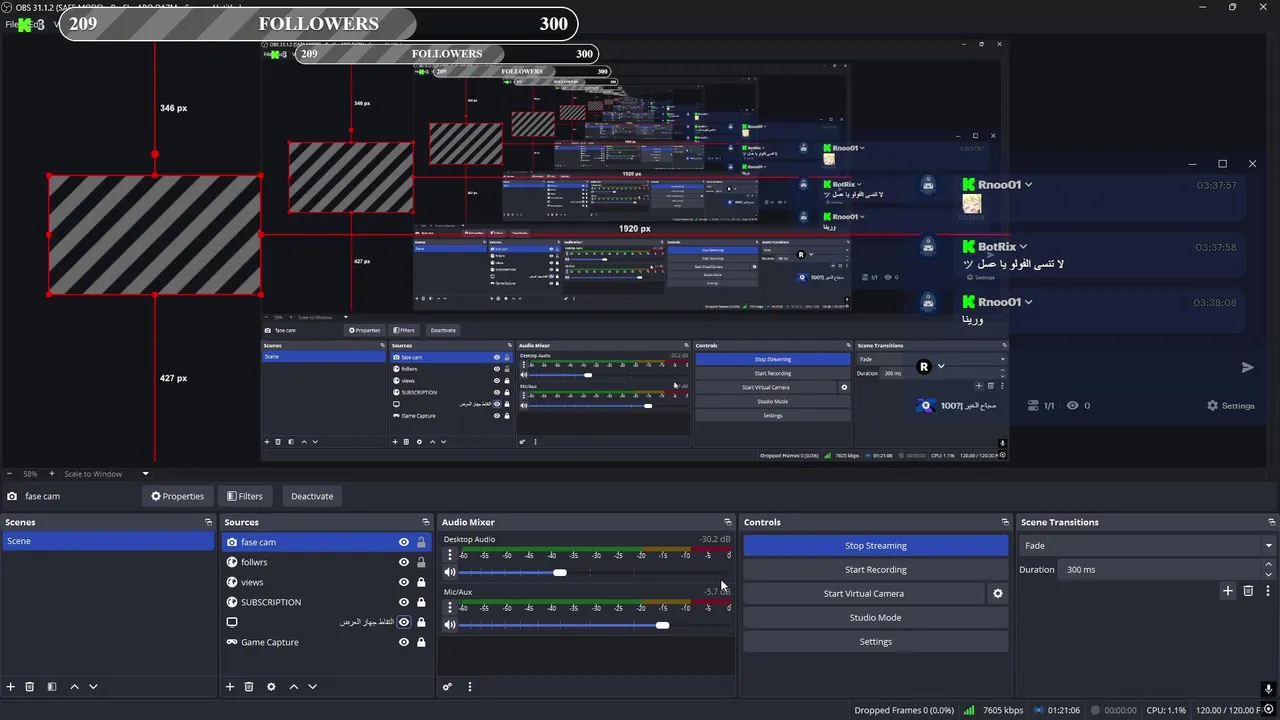Add a transition with plus icon
Viewport: 1280px width, 720px height.
(1228, 591)
